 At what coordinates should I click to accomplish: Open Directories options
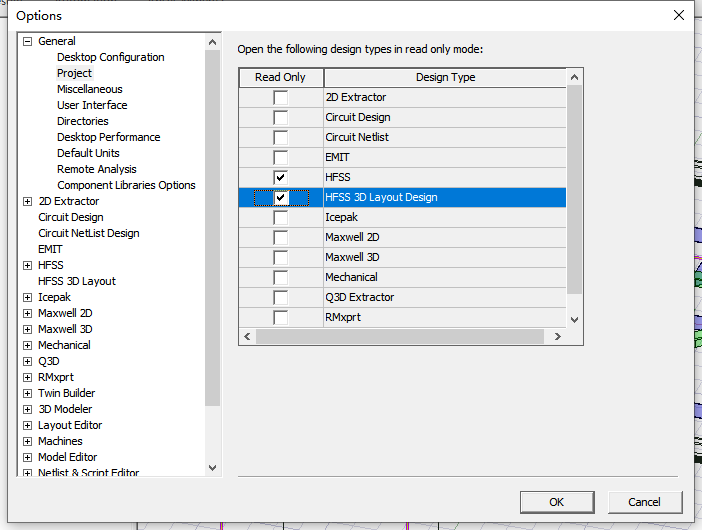(83, 121)
